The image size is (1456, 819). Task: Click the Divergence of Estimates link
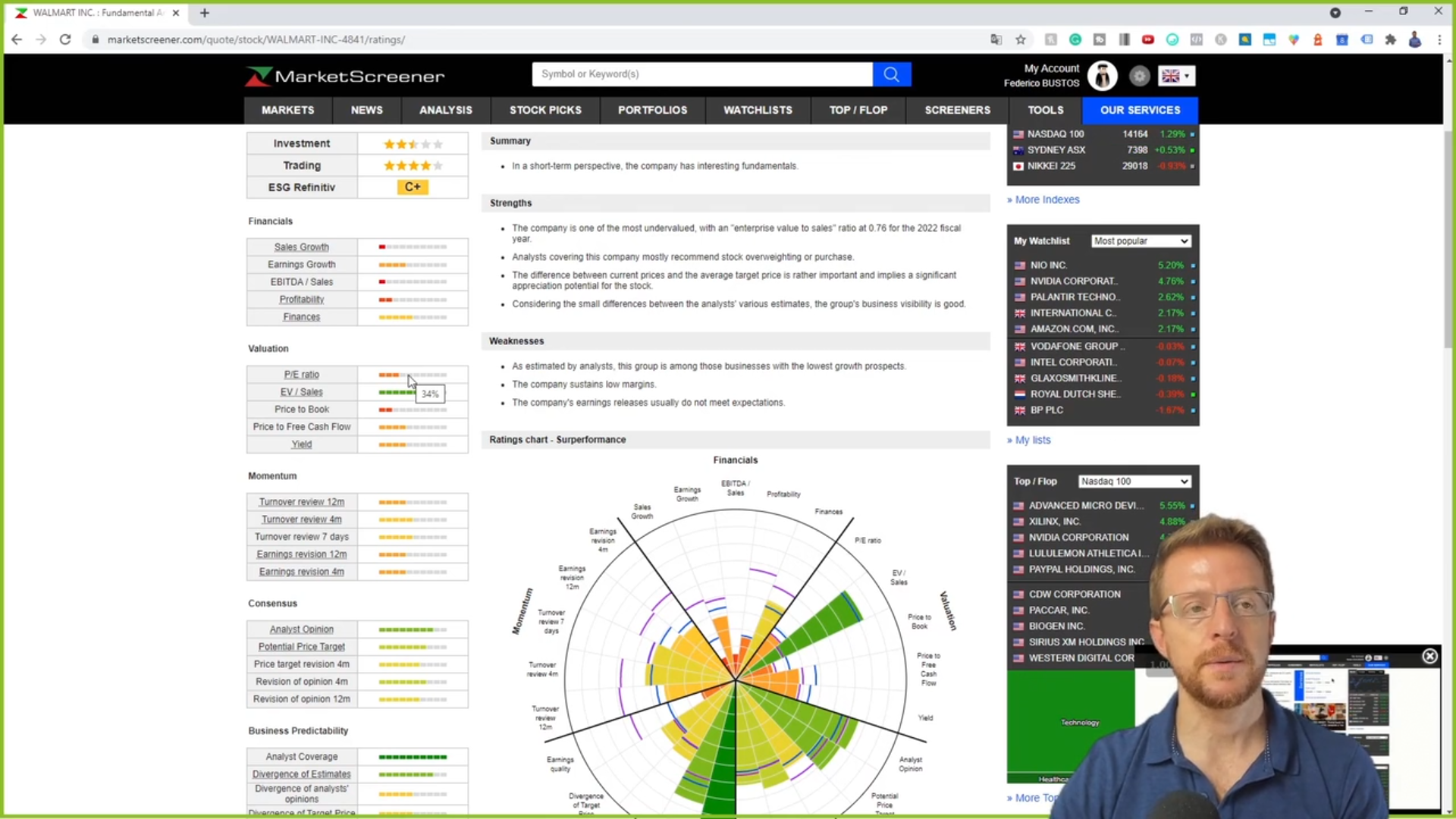[302, 774]
